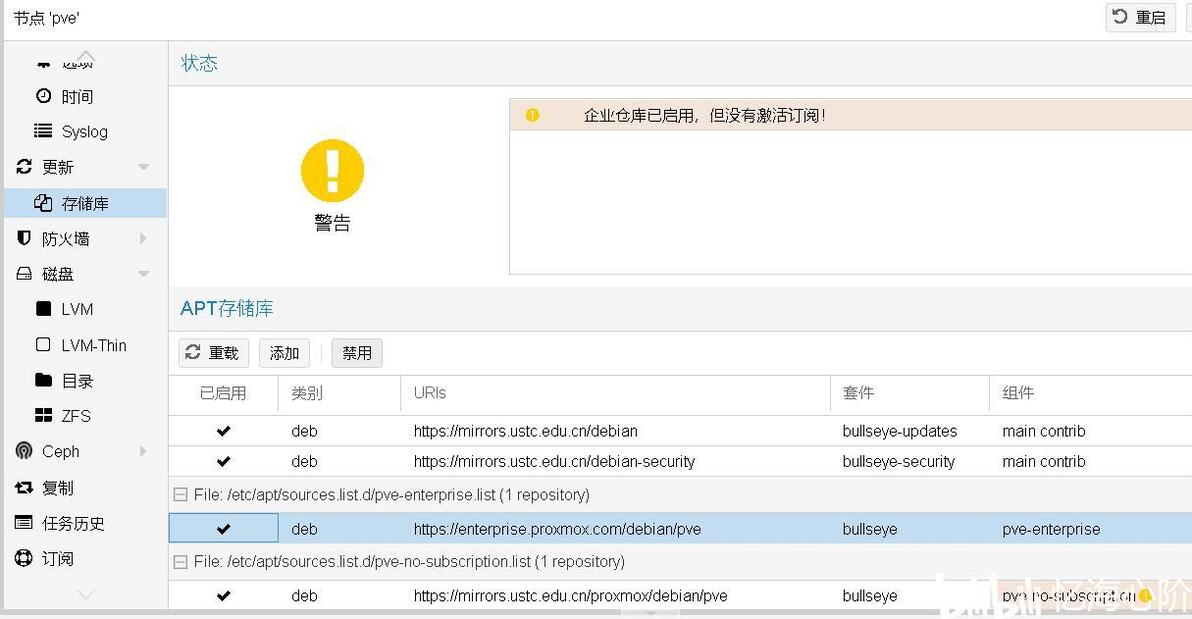This screenshot has height=619, width=1192.
Task: Click the empty square icon beside LVM-Thin
Action: [x=43, y=344]
